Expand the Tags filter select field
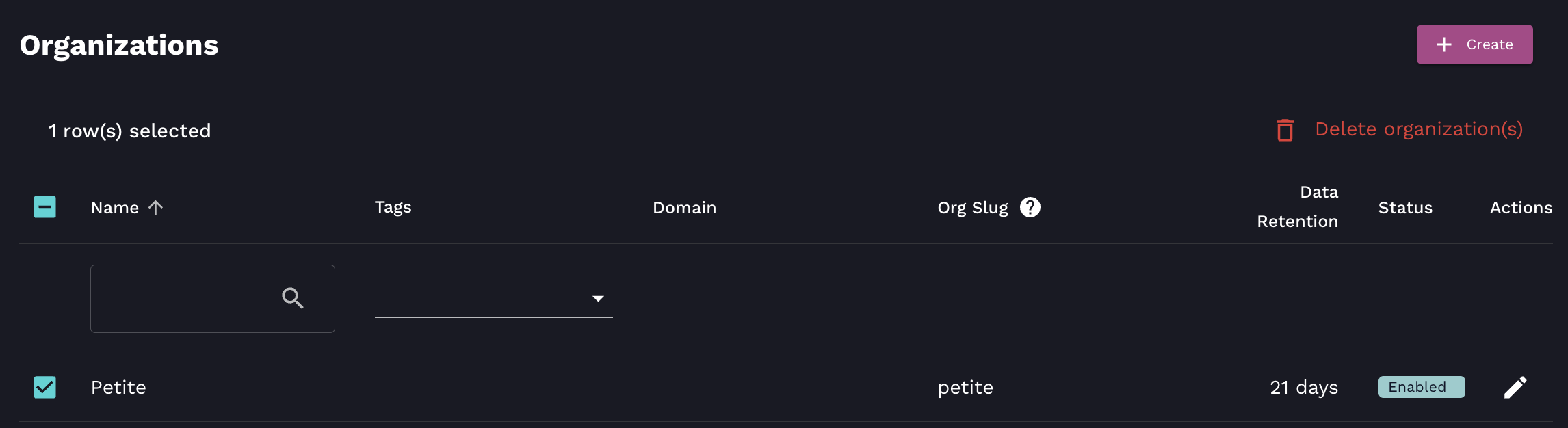Image resolution: width=1568 pixels, height=428 pixels. [x=479, y=299]
